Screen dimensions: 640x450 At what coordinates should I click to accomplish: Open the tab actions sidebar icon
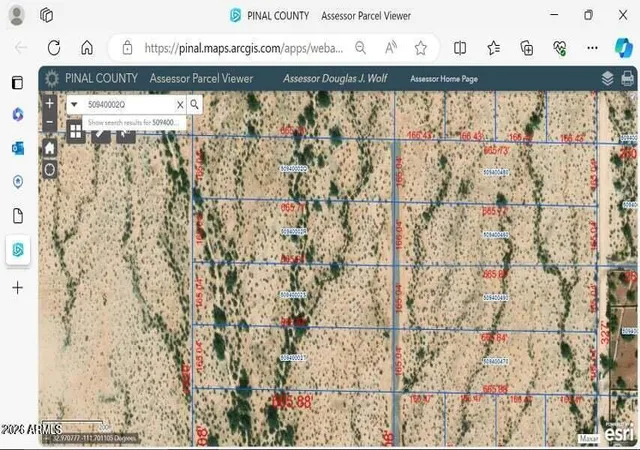(x=18, y=82)
